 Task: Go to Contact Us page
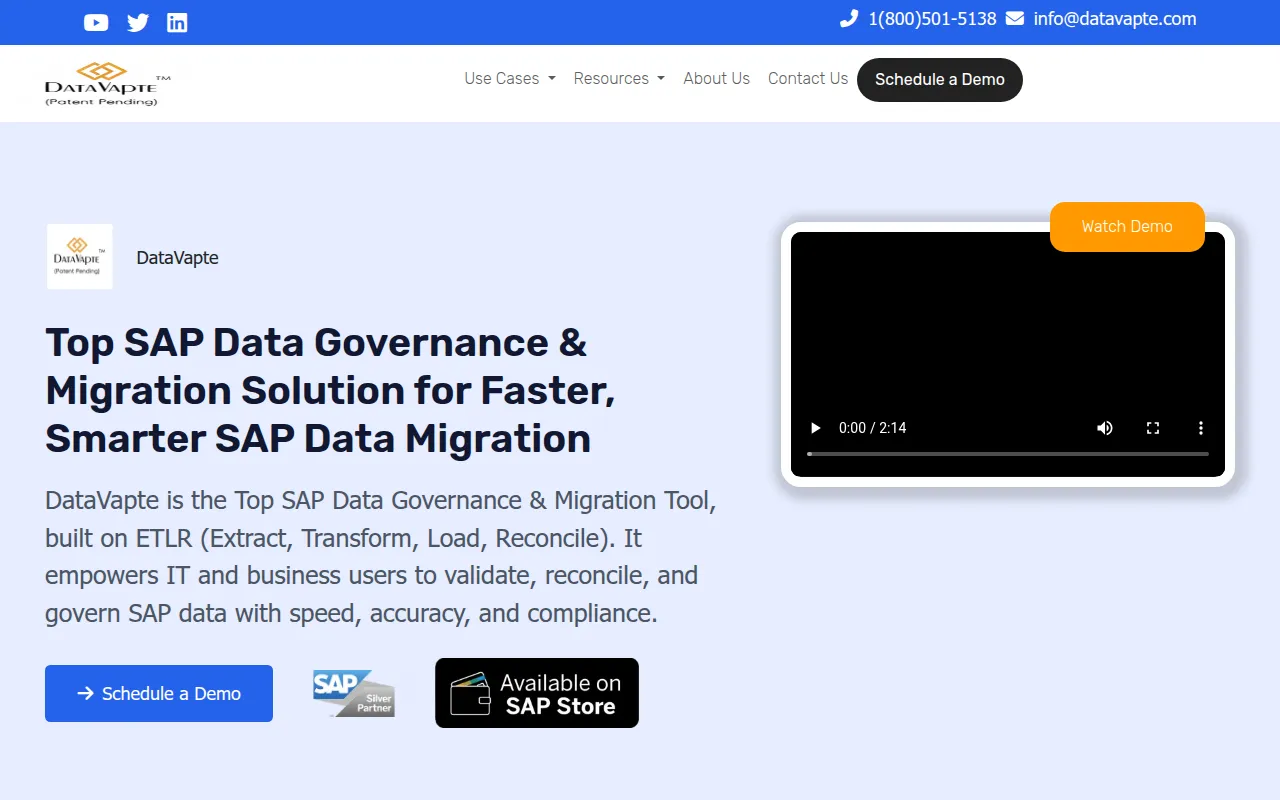click(x=808, y=78)
